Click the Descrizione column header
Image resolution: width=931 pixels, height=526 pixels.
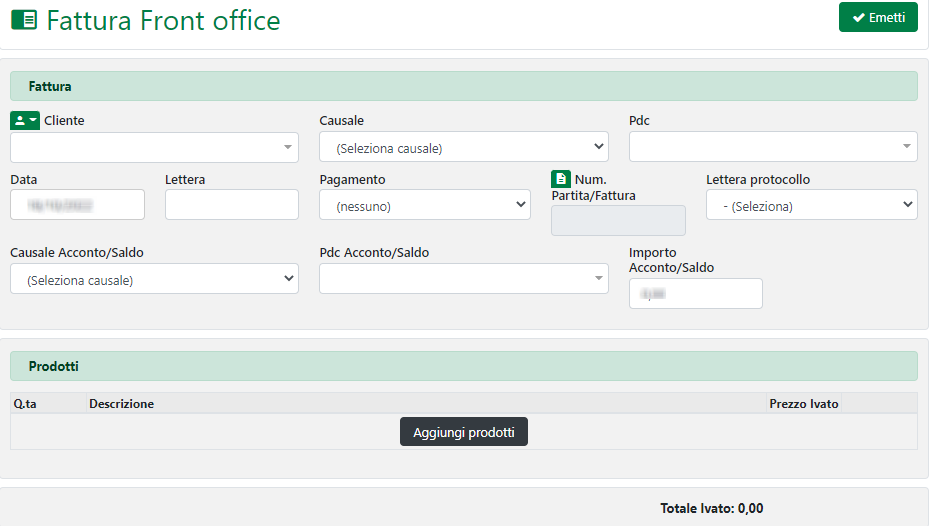(x=122, y=404)
